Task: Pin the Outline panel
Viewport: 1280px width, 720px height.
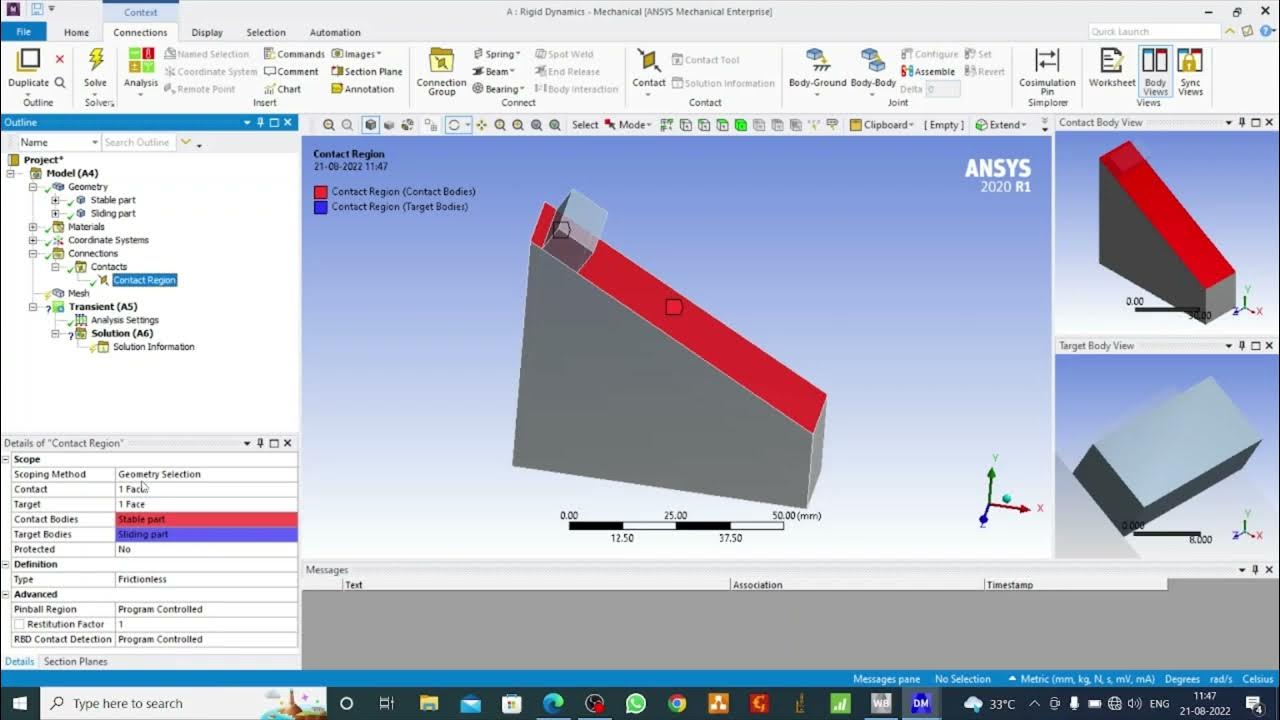Action: (260, 122)
